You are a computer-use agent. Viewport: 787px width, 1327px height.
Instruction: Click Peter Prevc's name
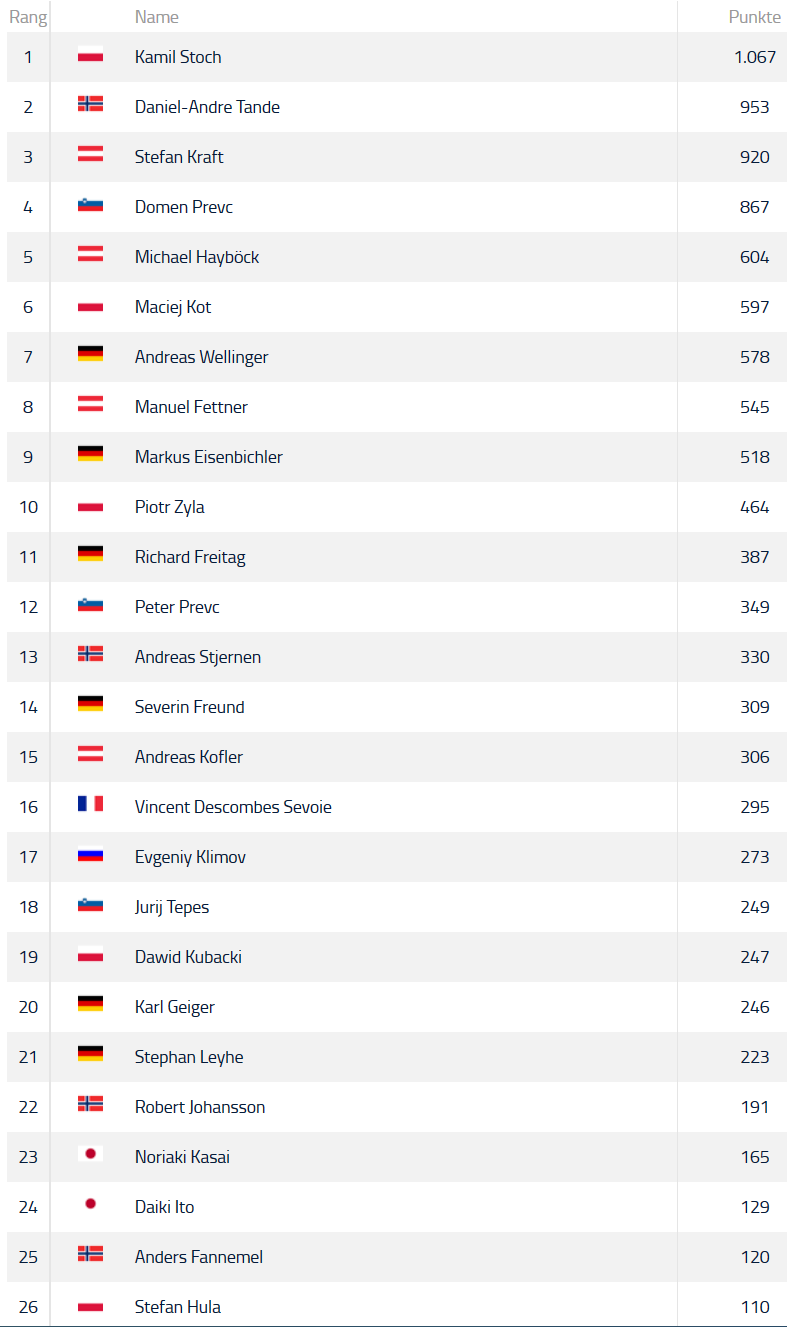point(177,607)
